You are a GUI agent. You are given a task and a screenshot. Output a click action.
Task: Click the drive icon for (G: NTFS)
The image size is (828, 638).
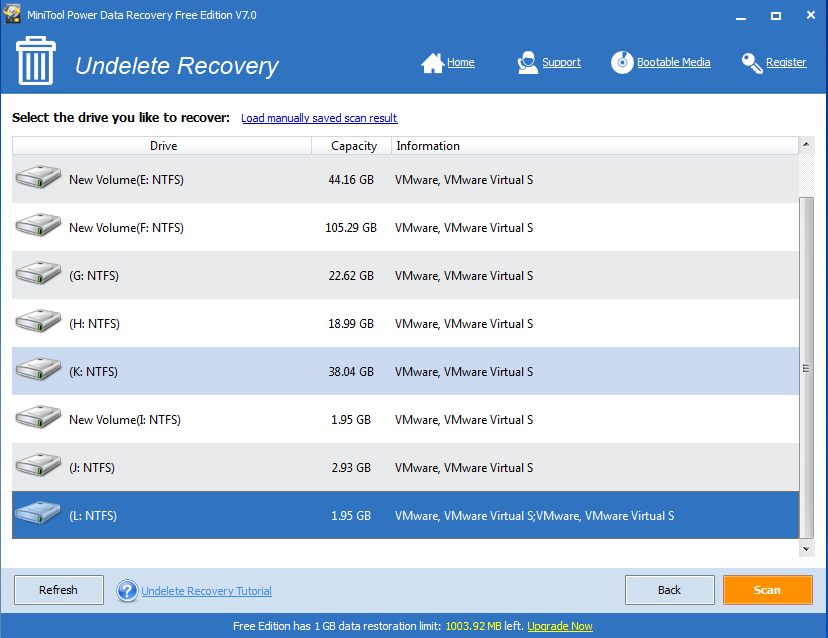(x=38, y=273)
